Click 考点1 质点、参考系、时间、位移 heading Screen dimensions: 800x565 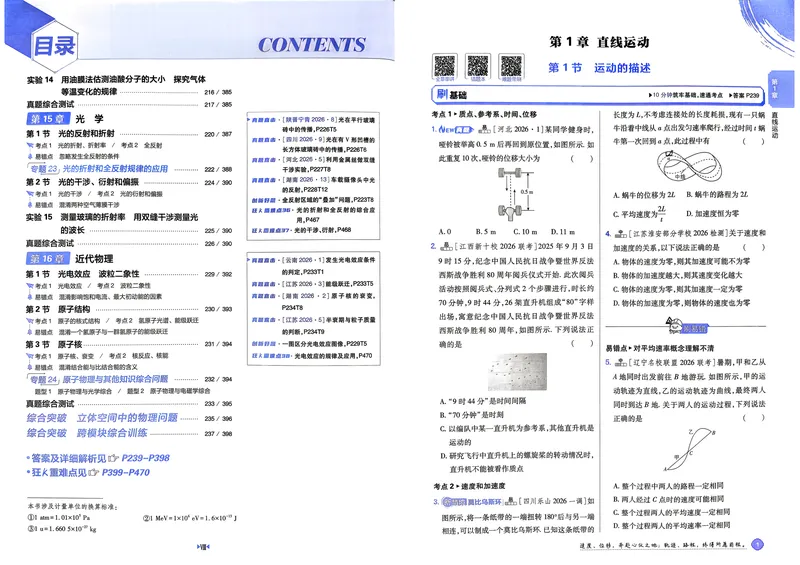[484, 114]
